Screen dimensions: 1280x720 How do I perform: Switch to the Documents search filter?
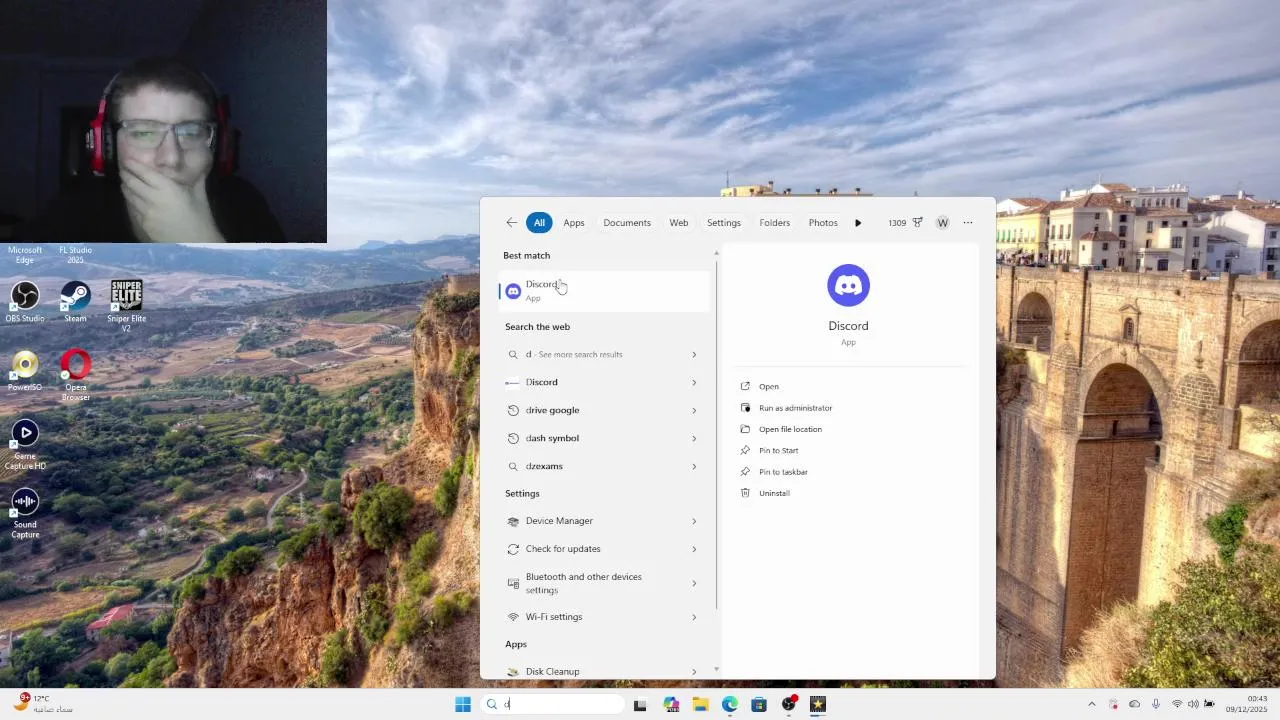[627, 222]
